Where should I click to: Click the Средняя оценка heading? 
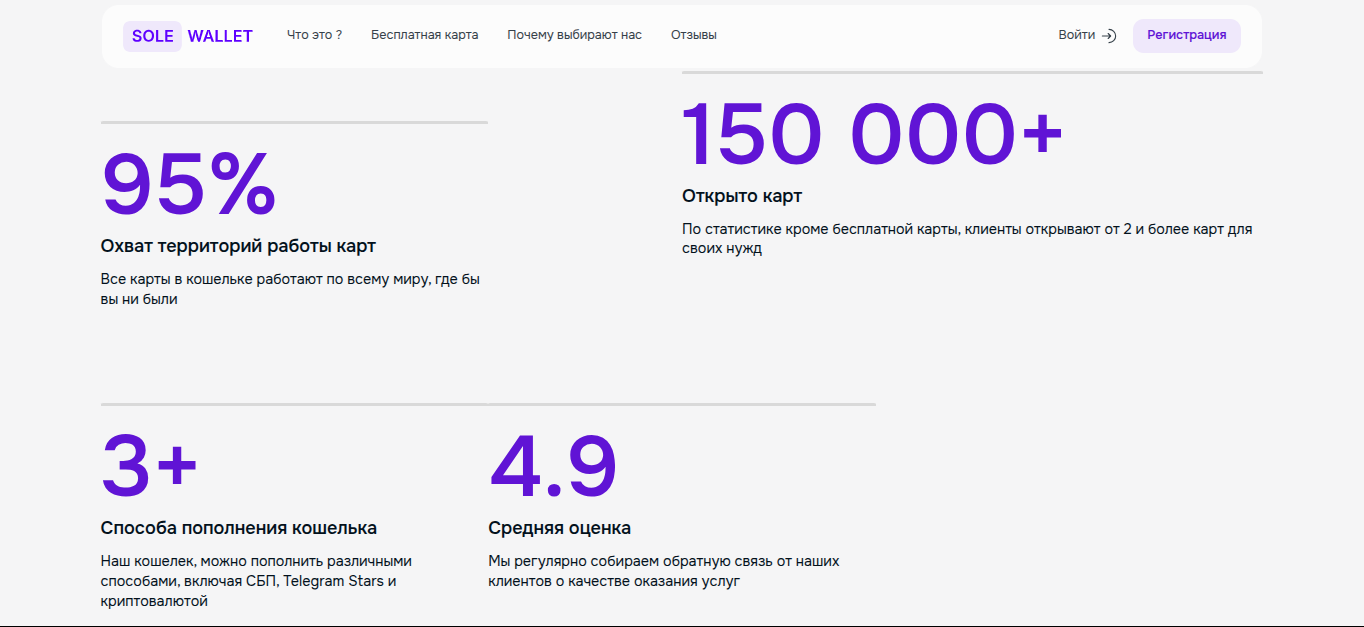[559, 527]
